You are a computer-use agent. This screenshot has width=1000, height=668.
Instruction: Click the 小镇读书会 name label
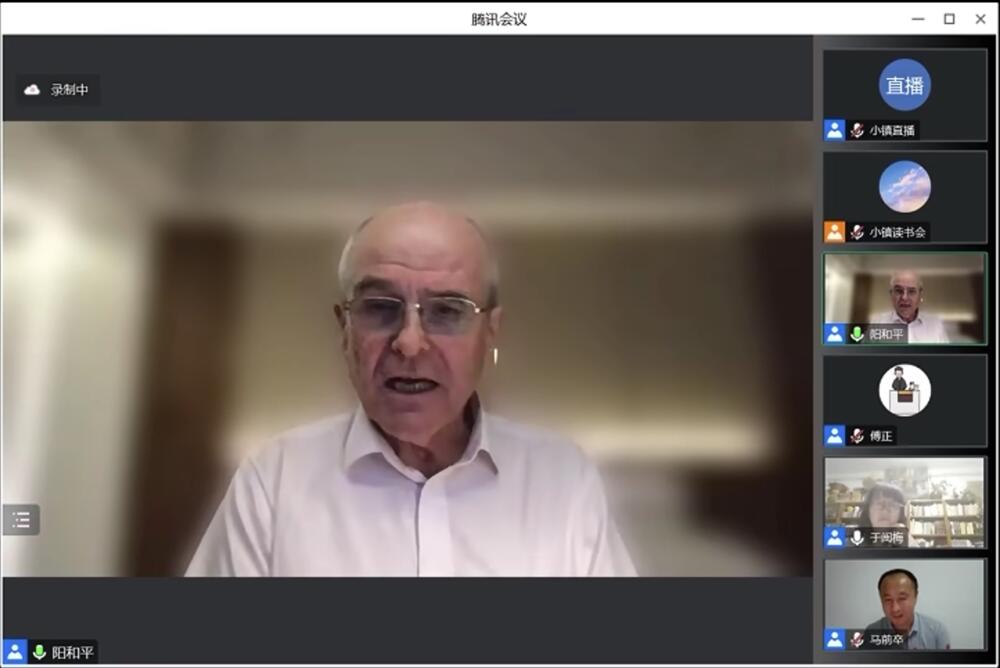tap(897, 232)
